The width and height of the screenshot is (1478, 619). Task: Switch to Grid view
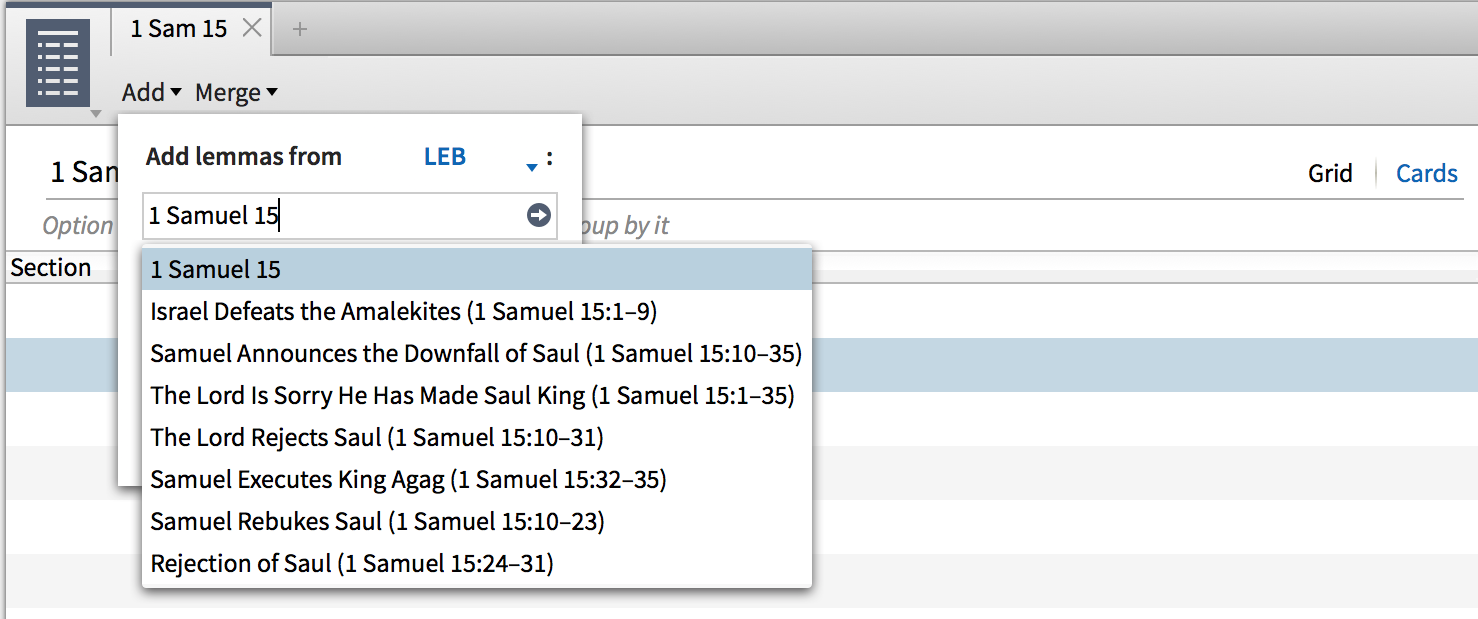click(x=1330, y=174)
